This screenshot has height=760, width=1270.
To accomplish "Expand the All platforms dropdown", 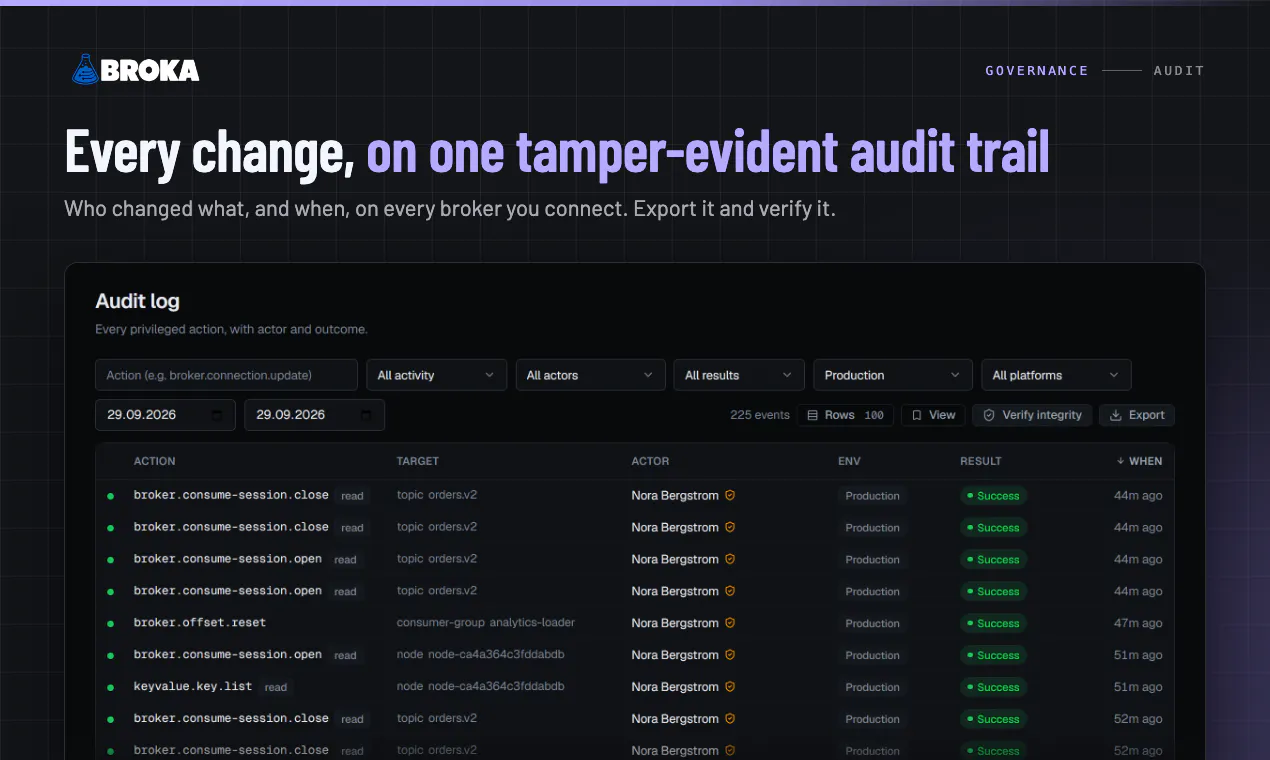I will pyautogui.click(x=1056, y=375).
